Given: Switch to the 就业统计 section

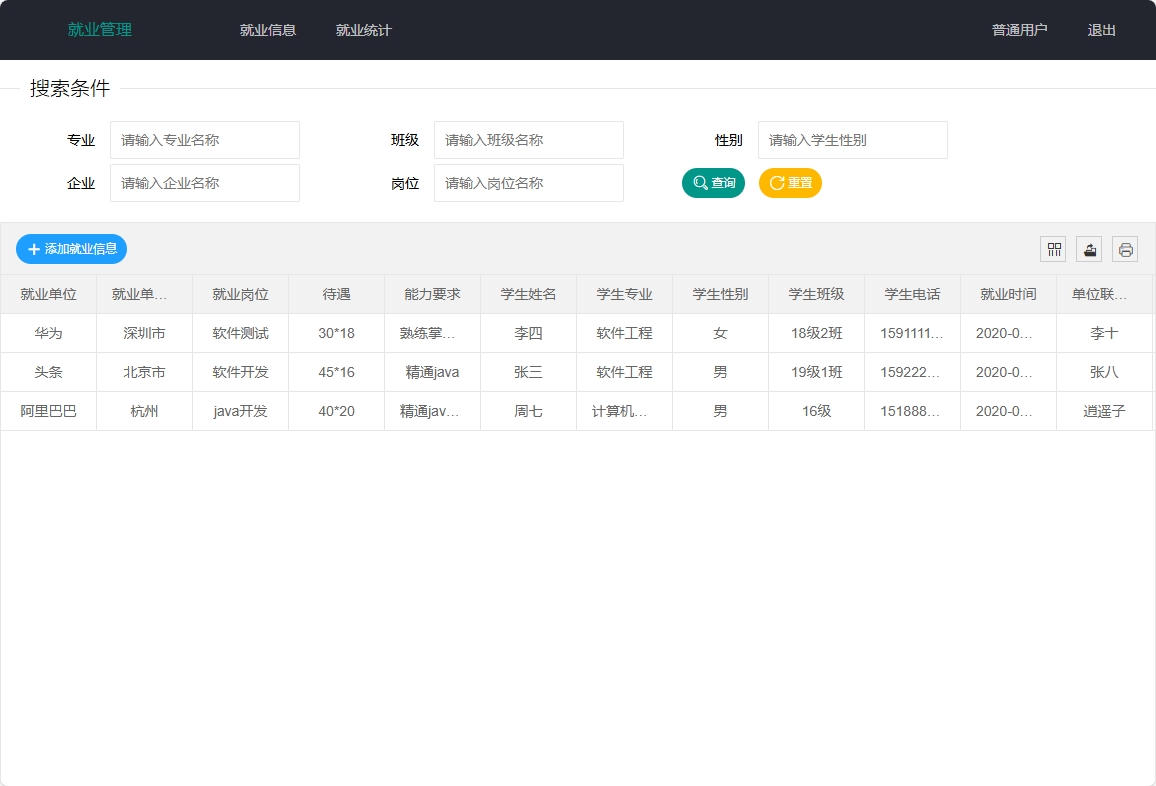Looking at the screenshot, I should coord(364,30).
